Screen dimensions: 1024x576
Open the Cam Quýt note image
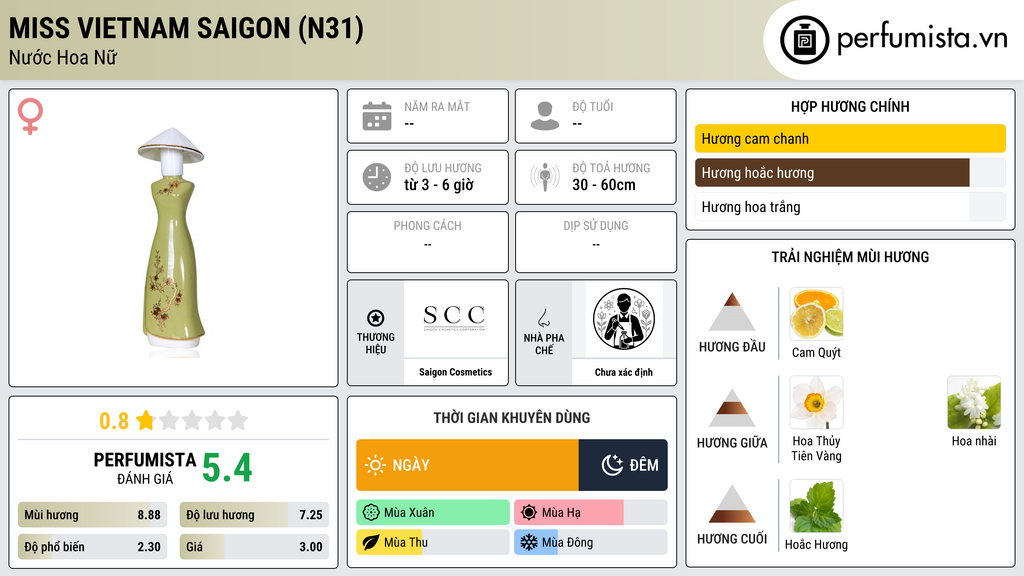point(816,314)
